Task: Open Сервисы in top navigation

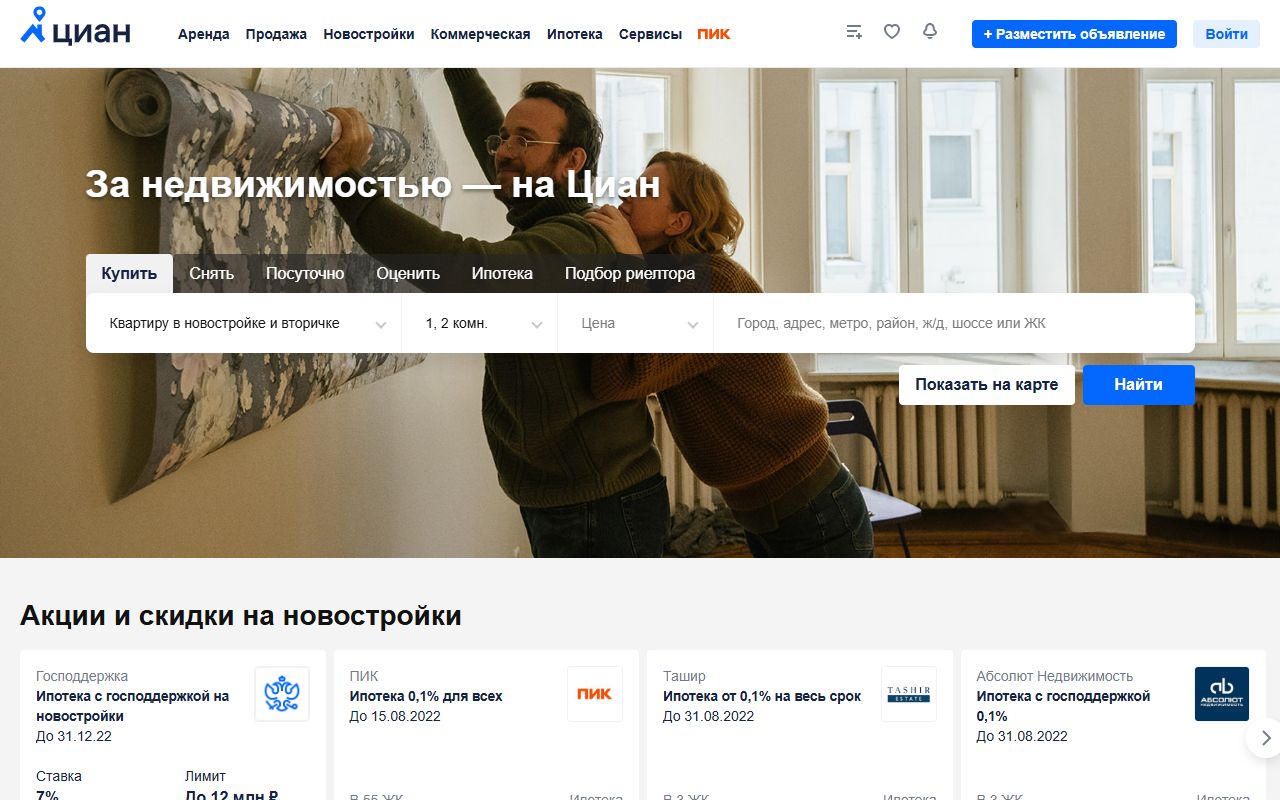Action: 650,34
